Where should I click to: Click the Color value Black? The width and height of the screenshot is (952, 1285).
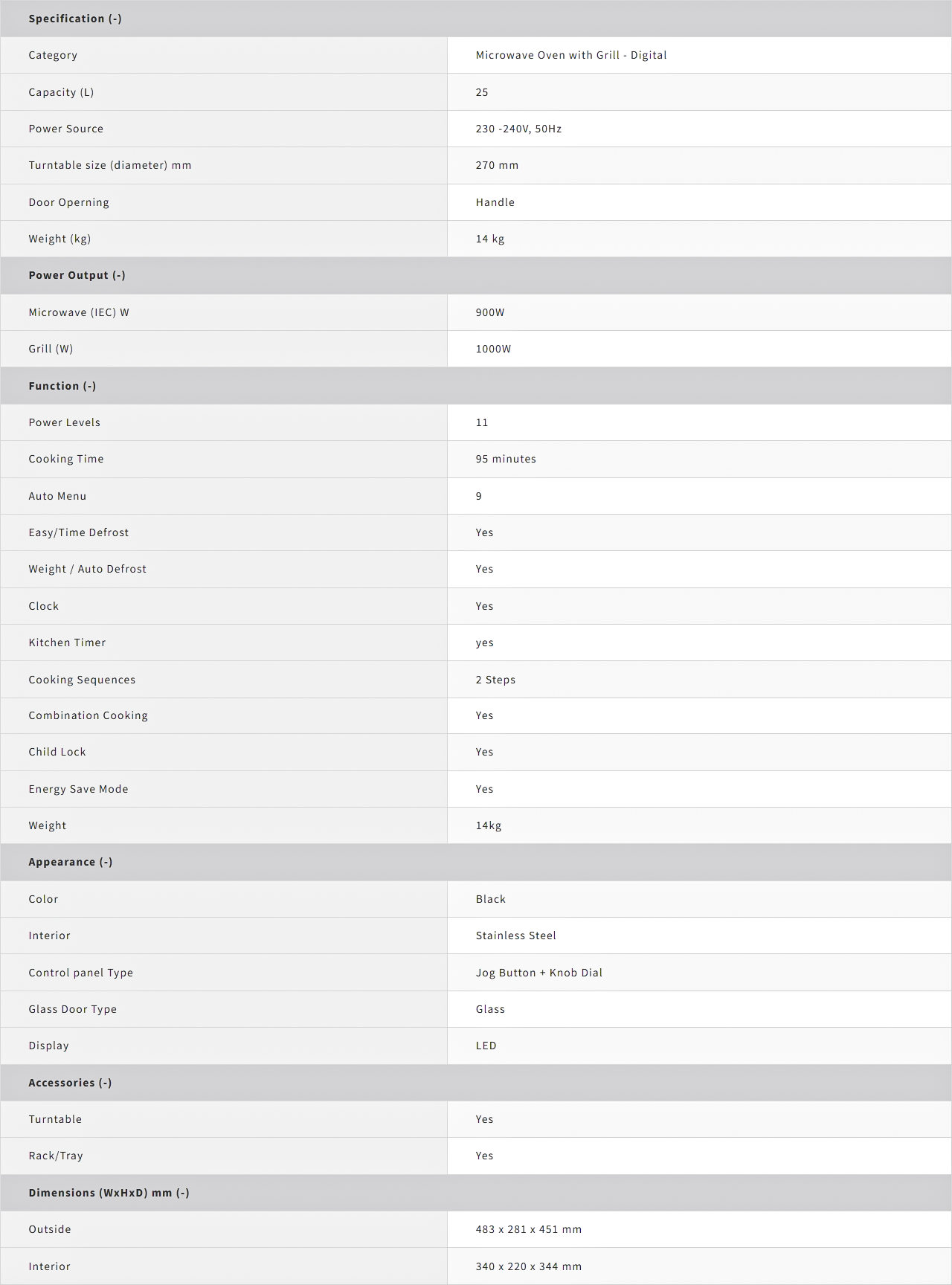491,899
